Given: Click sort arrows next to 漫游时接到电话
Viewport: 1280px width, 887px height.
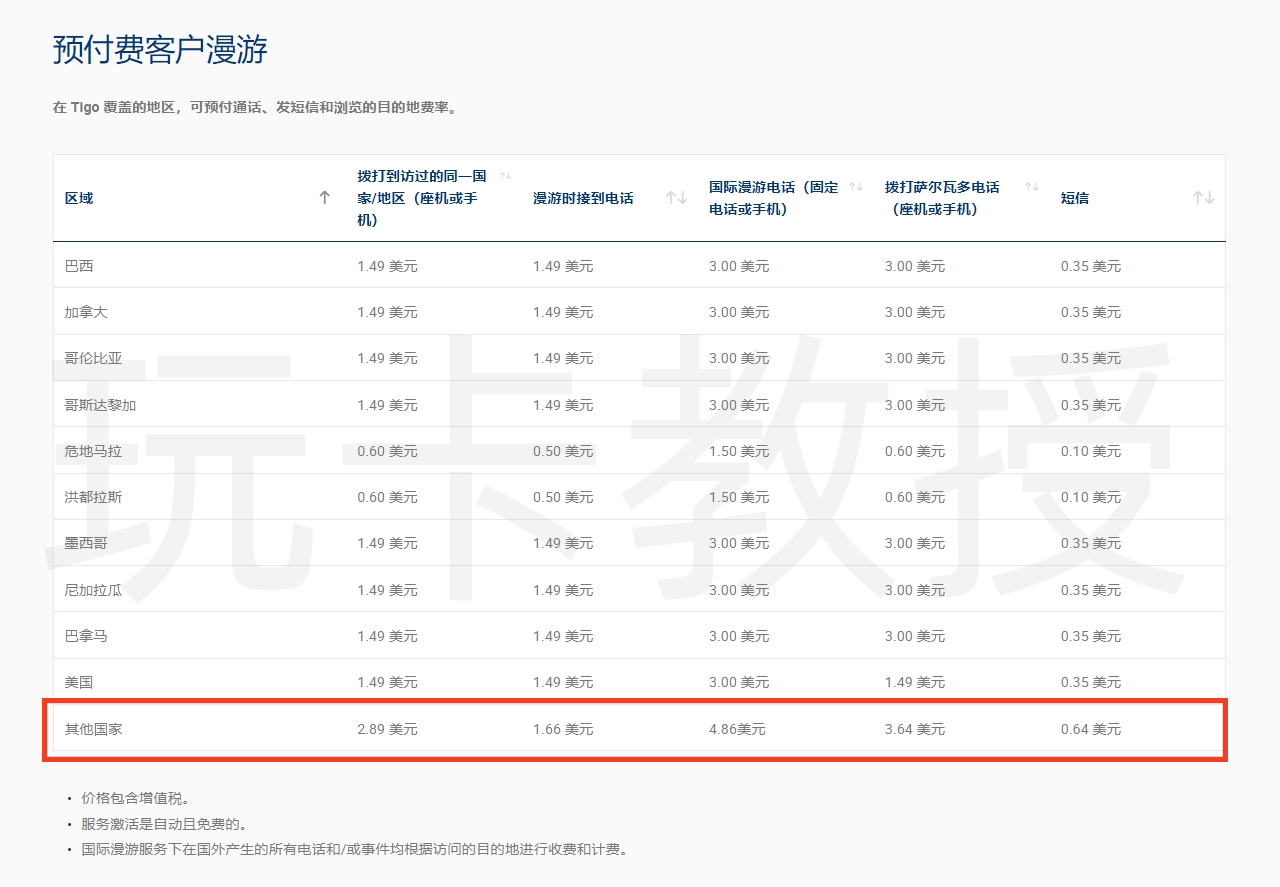Looking at the screenshot, I should point(677,198).
